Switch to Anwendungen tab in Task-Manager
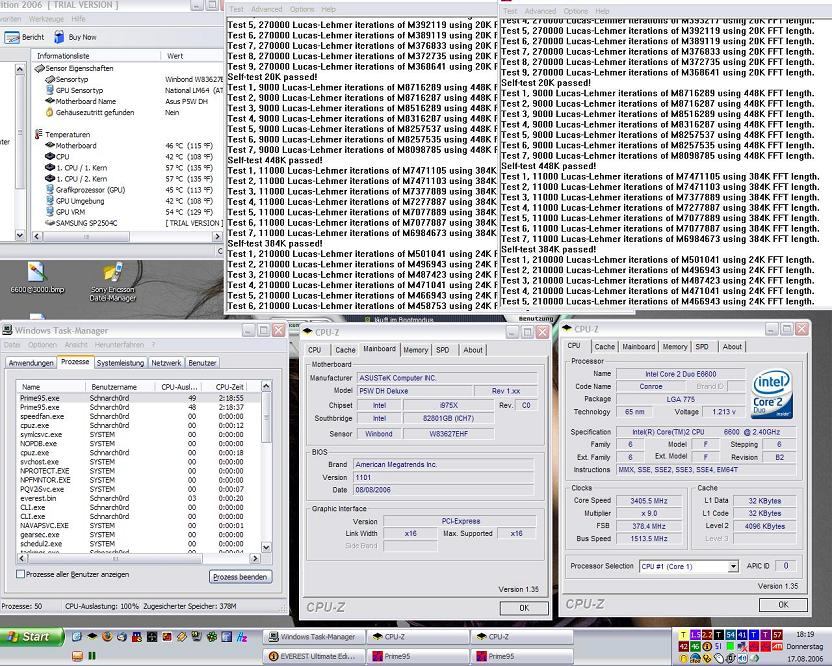Screen dimensions: 832x666 point(31,363)
